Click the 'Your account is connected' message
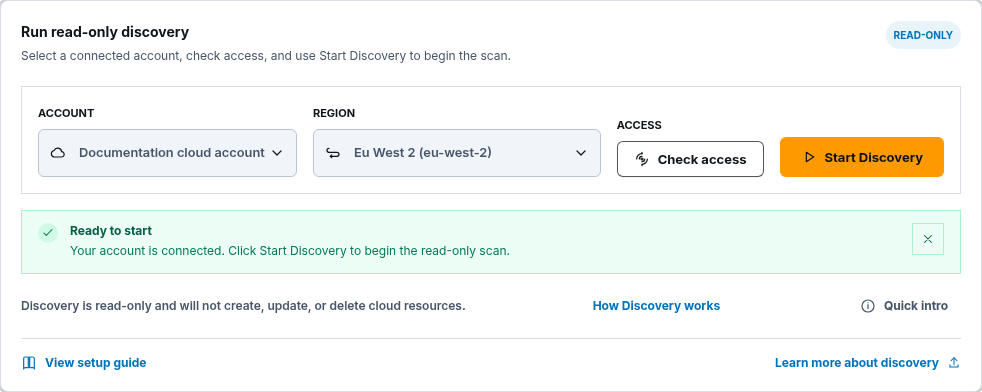This screenshot has width=982, height=392. [x=290, y=250]
